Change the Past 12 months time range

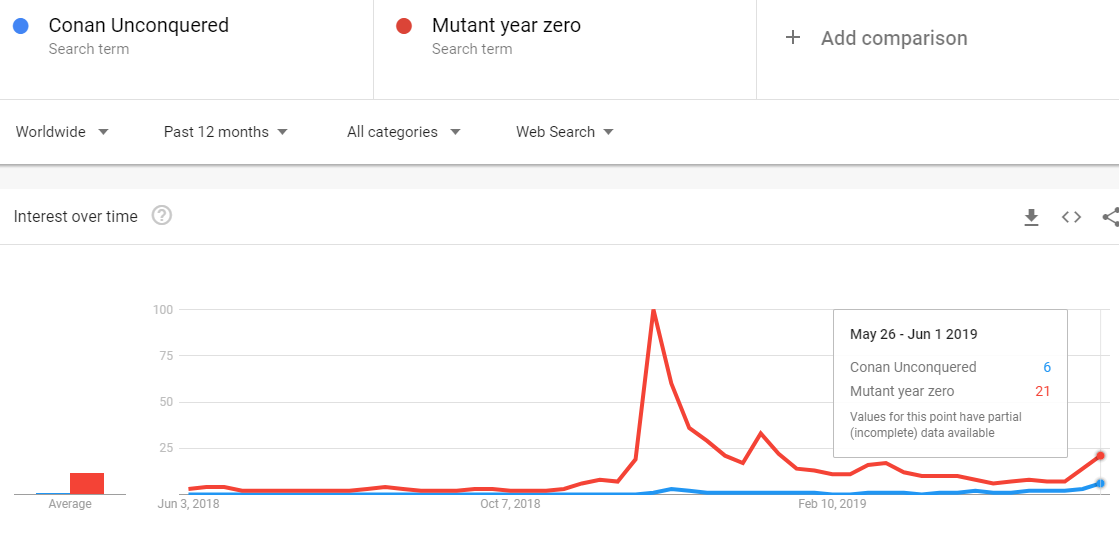tap(226, 132)
